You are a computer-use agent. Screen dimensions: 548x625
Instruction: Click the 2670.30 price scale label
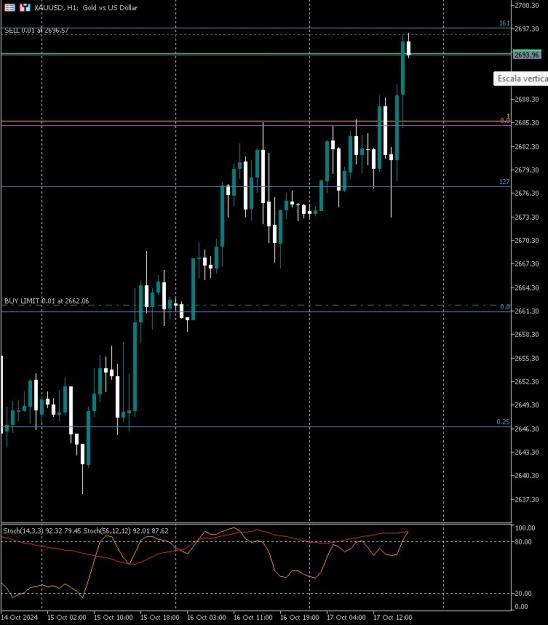click(x=527, y=240)
